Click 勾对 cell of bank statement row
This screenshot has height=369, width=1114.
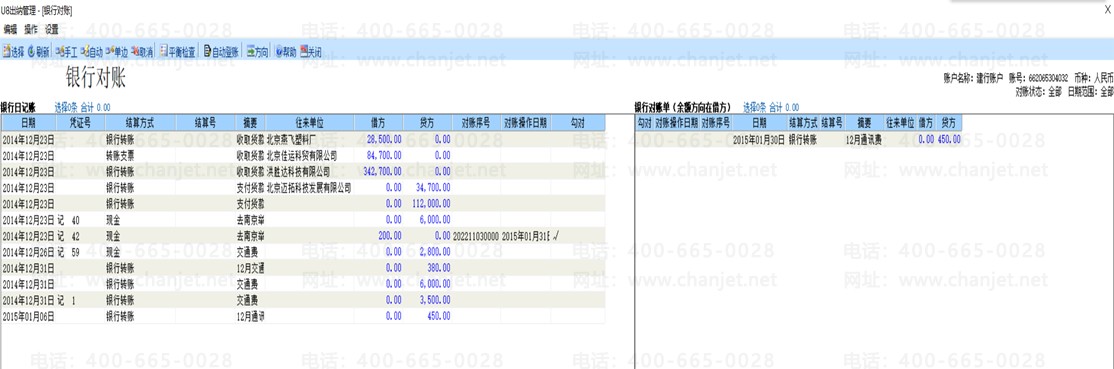644,140
